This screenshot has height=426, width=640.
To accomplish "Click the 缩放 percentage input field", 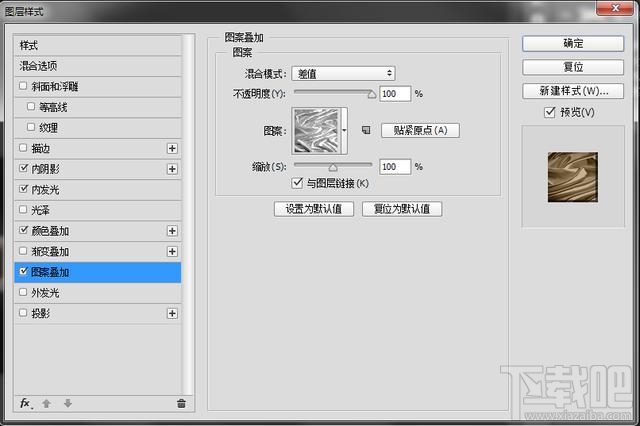I will (x=395, y=166).
